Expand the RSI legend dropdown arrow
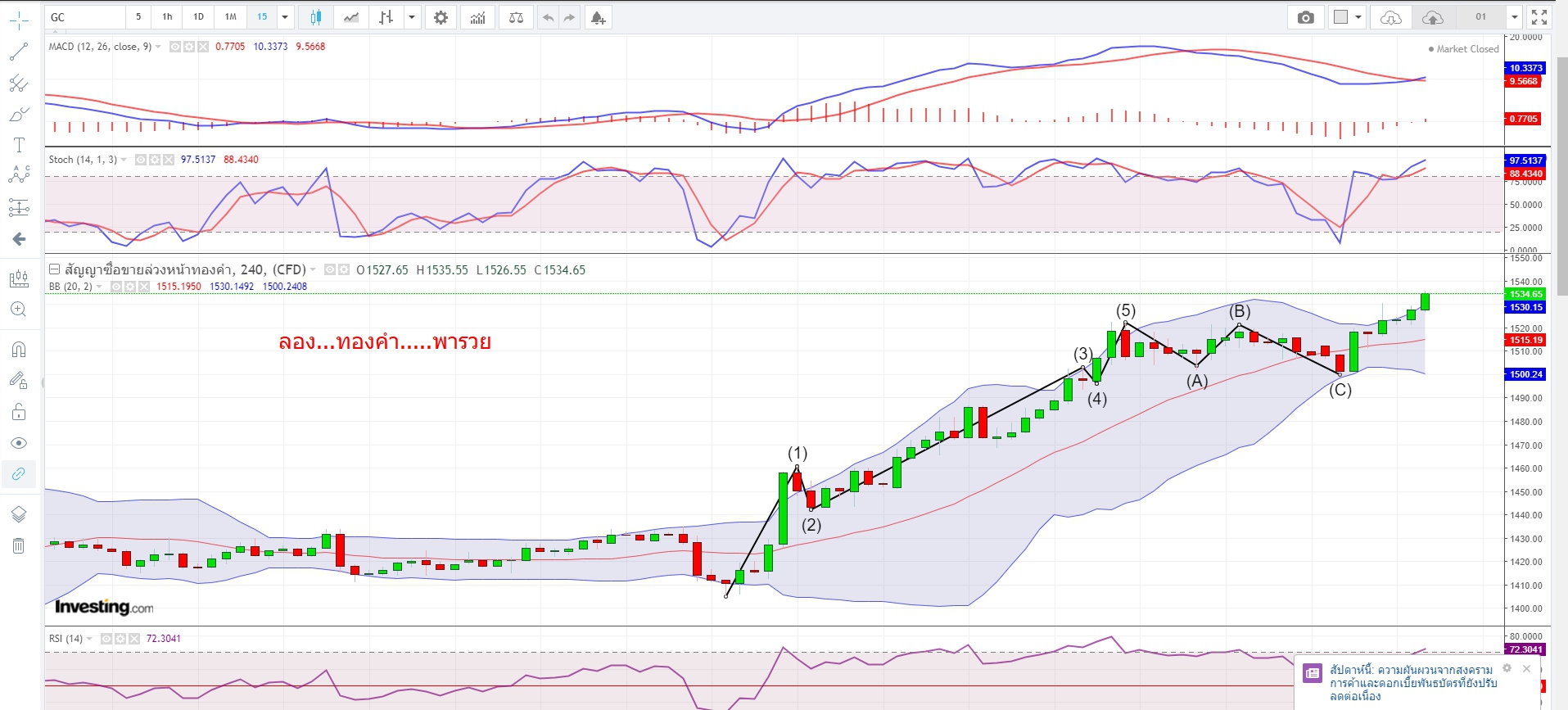1568x710 pixels. 90,639
